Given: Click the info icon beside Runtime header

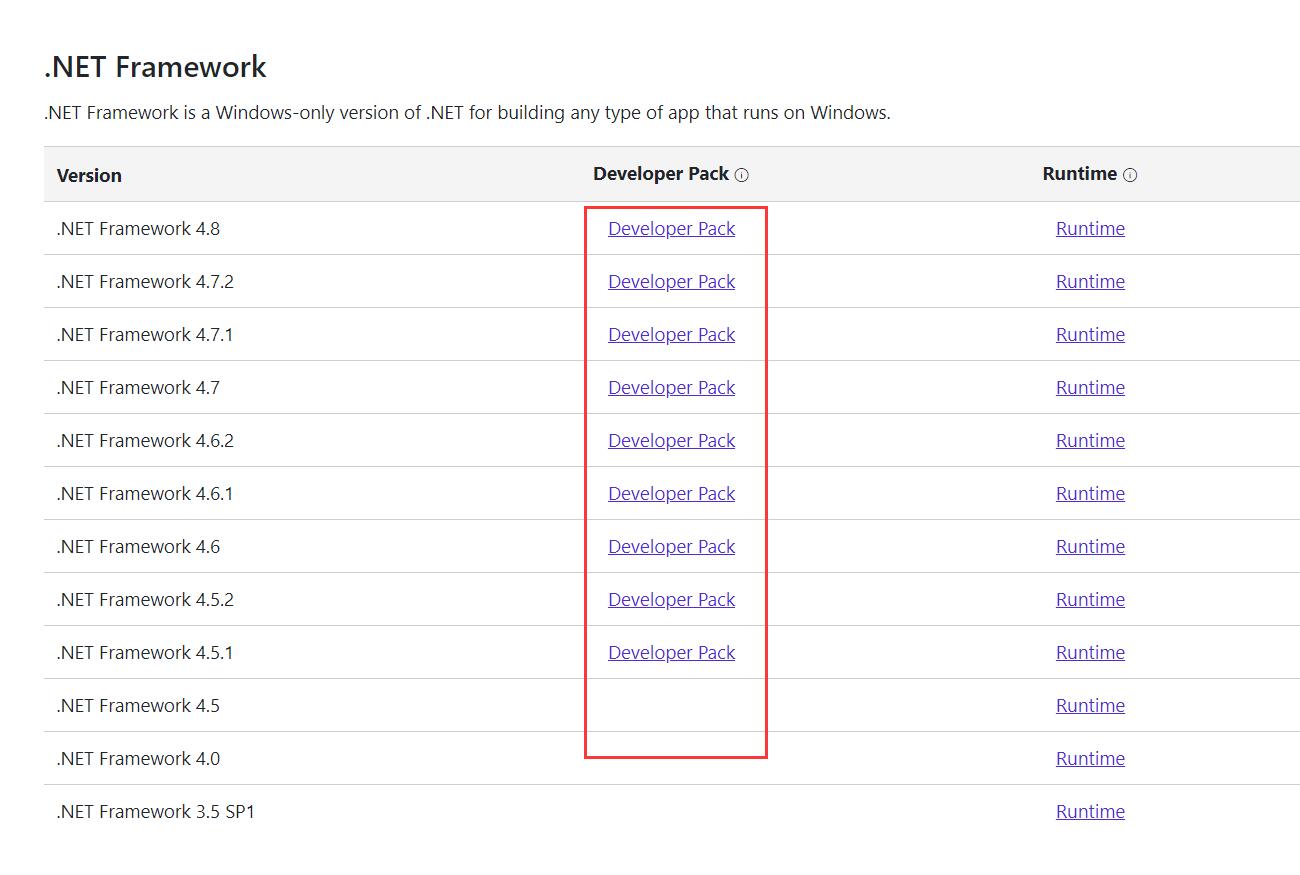Looking at the screenshot, I should (1130, 175).
